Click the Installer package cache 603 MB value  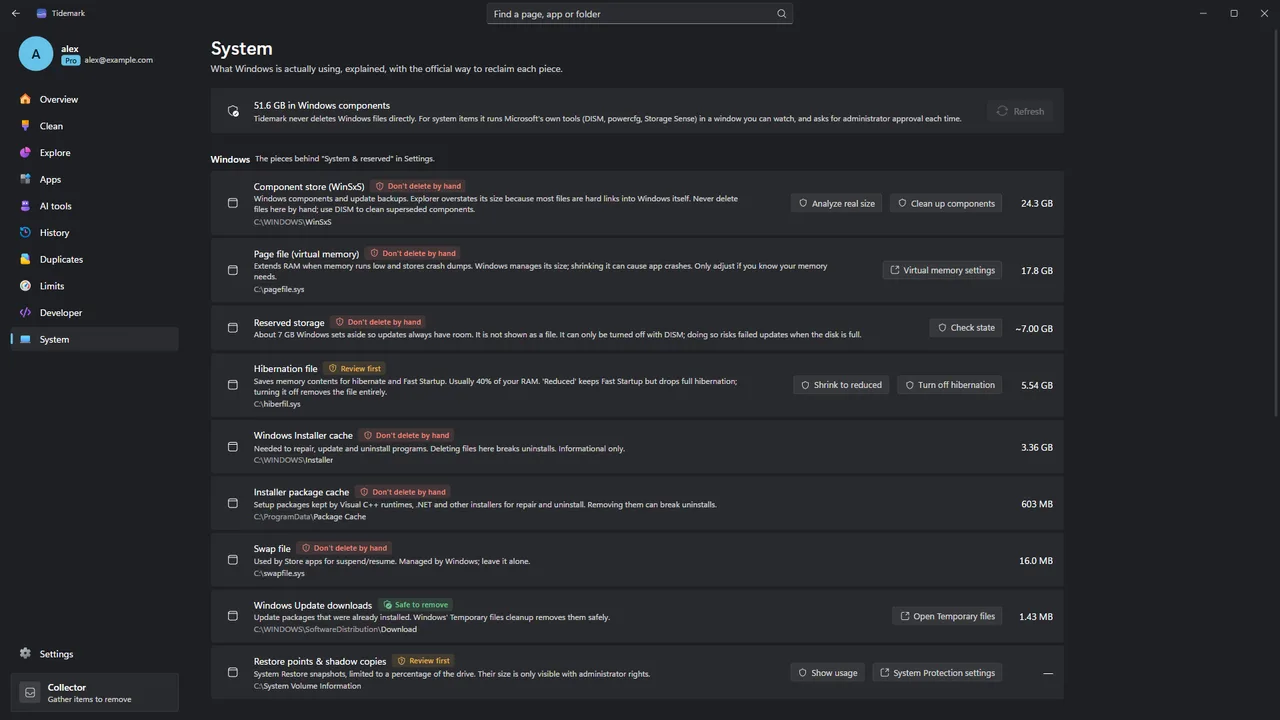1037,504
